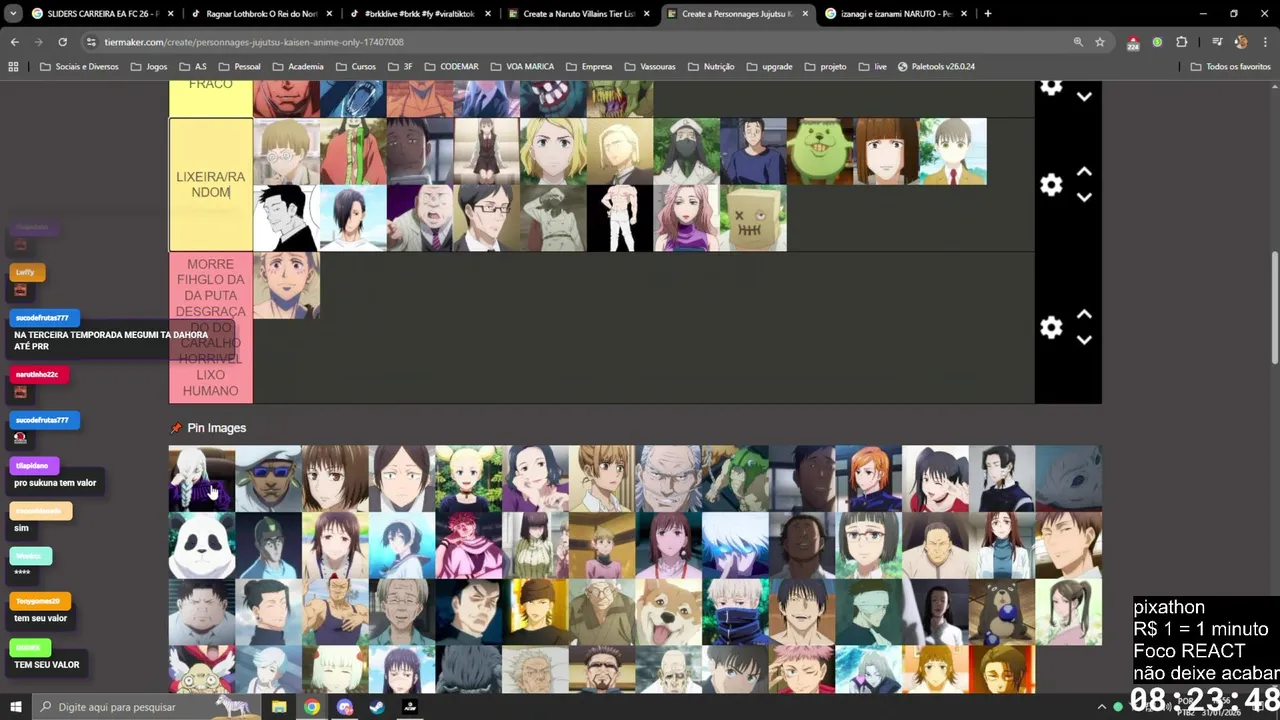The height and width of the screenshot is (720, 1280).
Task: Select the Shiba dog image in pool
Action: point(668,612)
